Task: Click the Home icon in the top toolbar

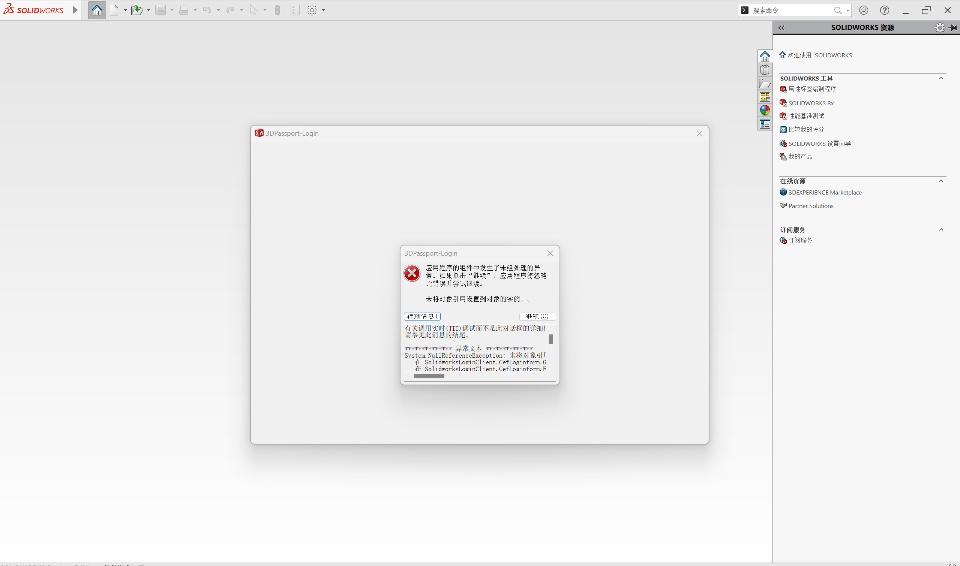Action: [97, 10]
